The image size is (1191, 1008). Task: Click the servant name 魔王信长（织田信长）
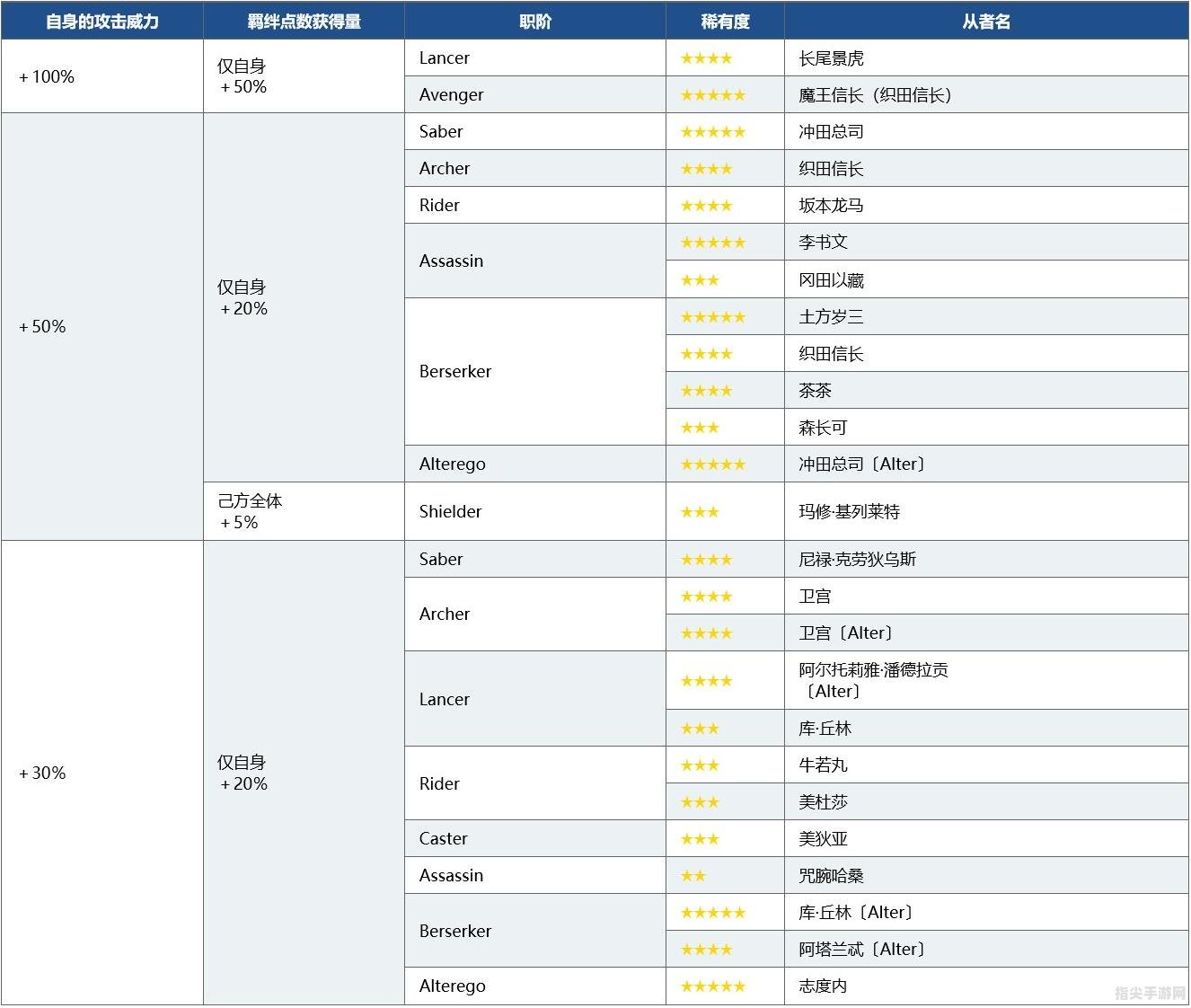[875, 95]
